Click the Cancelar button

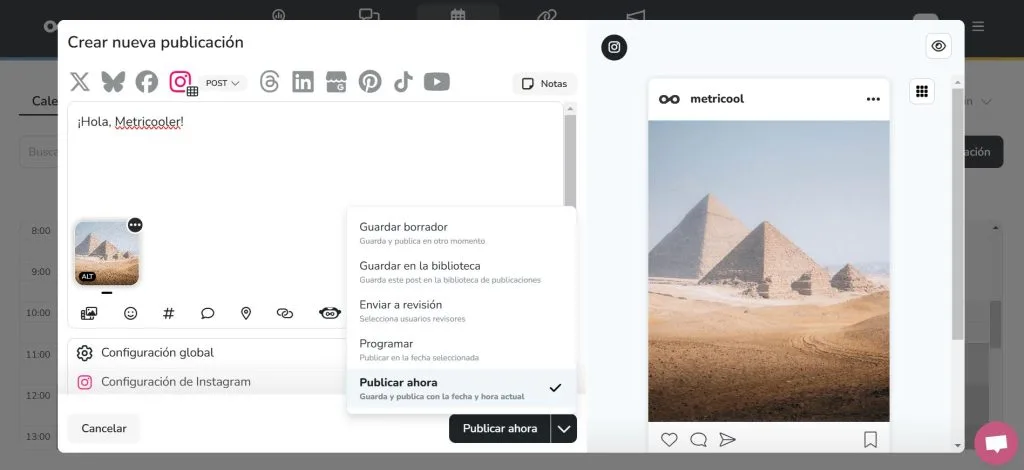click(104, 429)
